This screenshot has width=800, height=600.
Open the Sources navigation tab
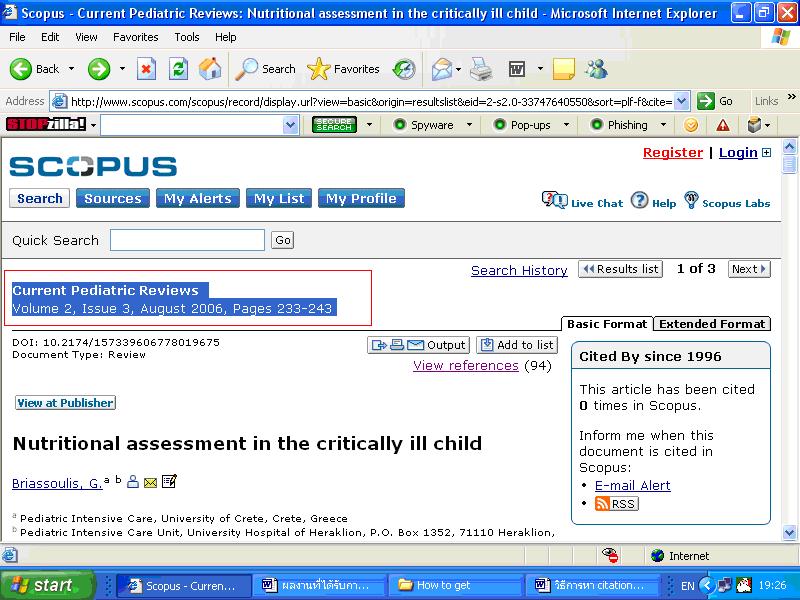113,198
